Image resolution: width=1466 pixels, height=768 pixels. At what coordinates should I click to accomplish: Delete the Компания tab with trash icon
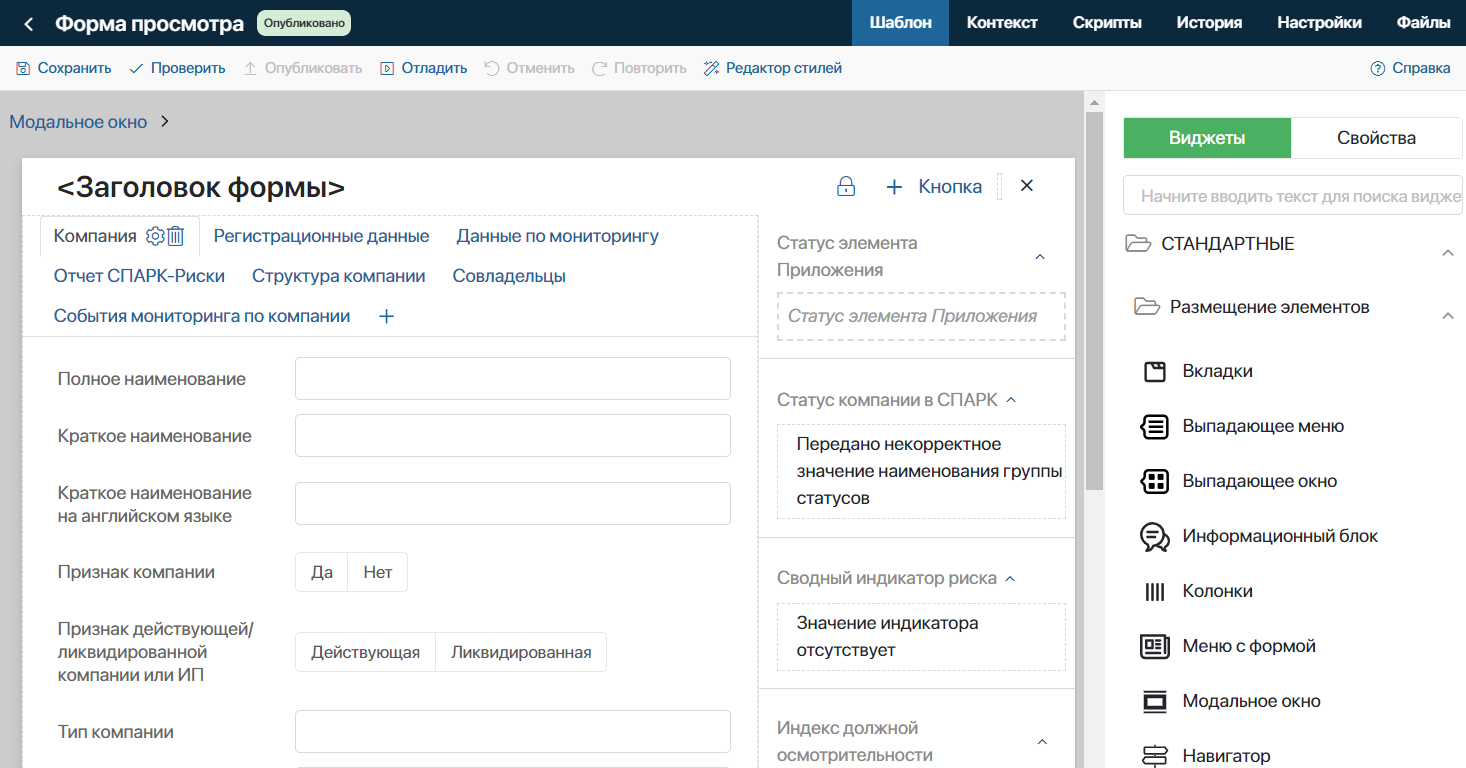pyautogui.click(x=176, y=236)
